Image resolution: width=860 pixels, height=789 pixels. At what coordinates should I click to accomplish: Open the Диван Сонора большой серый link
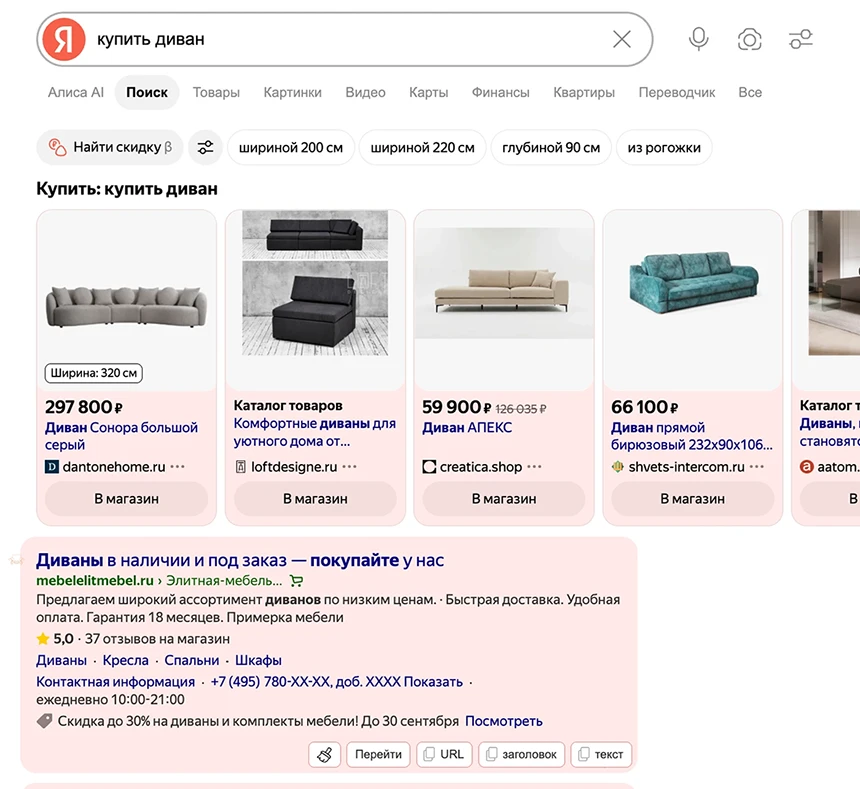click(x=121, y=436)
